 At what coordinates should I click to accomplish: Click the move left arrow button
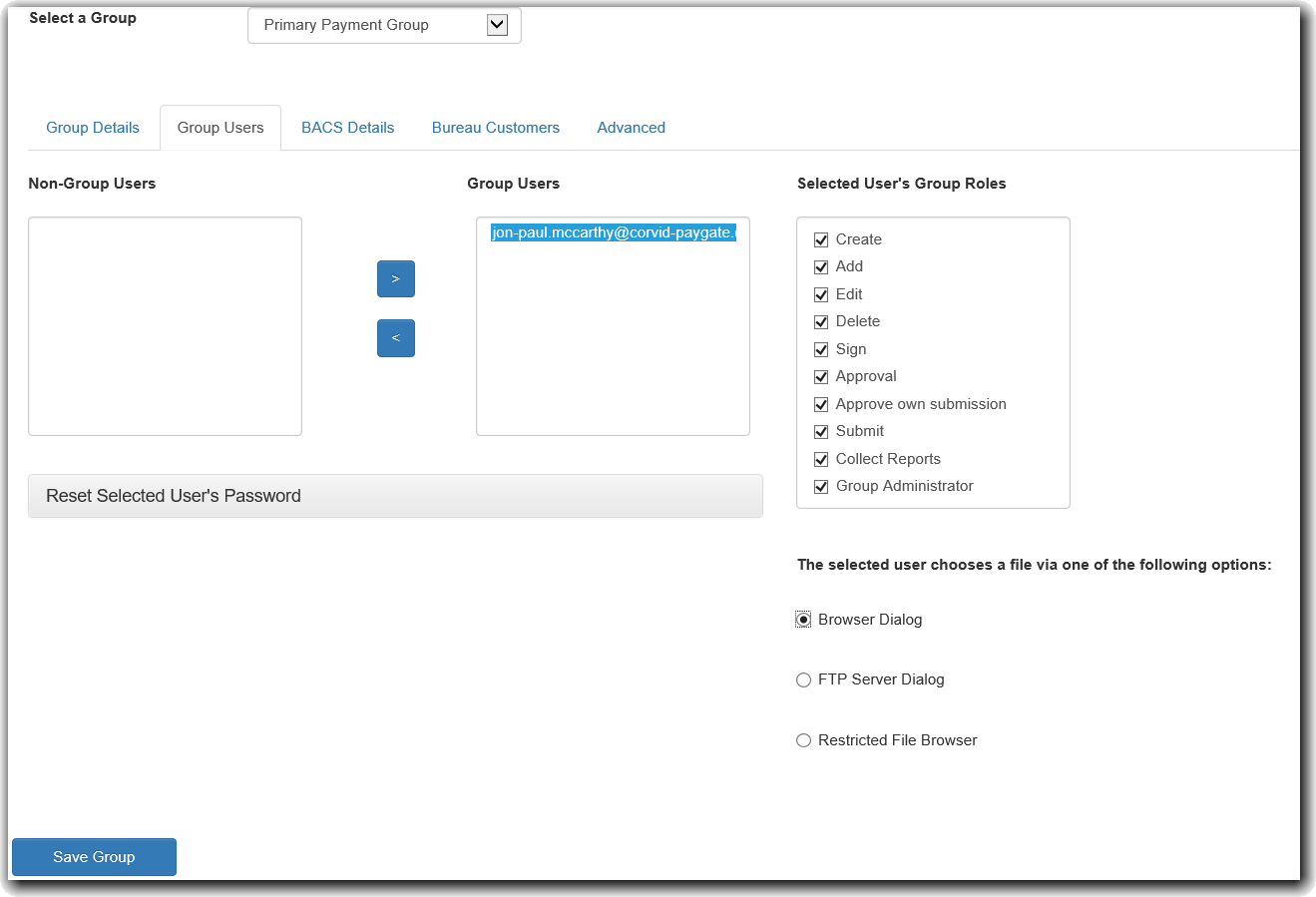pyautogui.click(x=395, y=338)
